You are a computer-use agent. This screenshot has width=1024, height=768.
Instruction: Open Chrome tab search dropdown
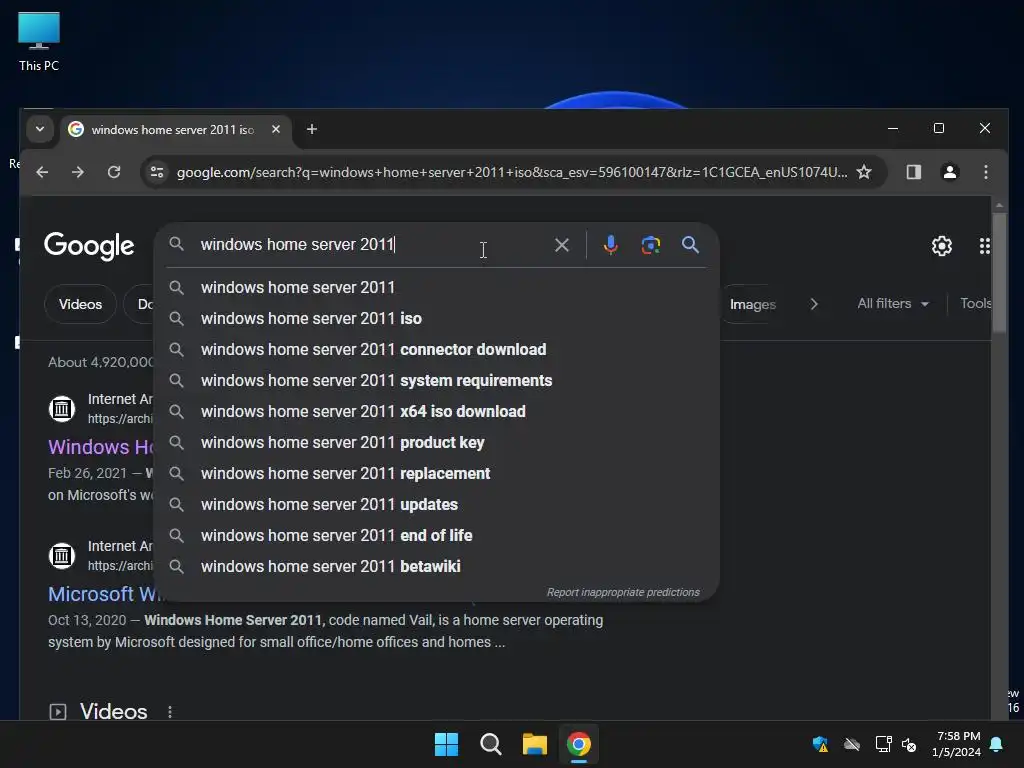[x=40, y=129]
